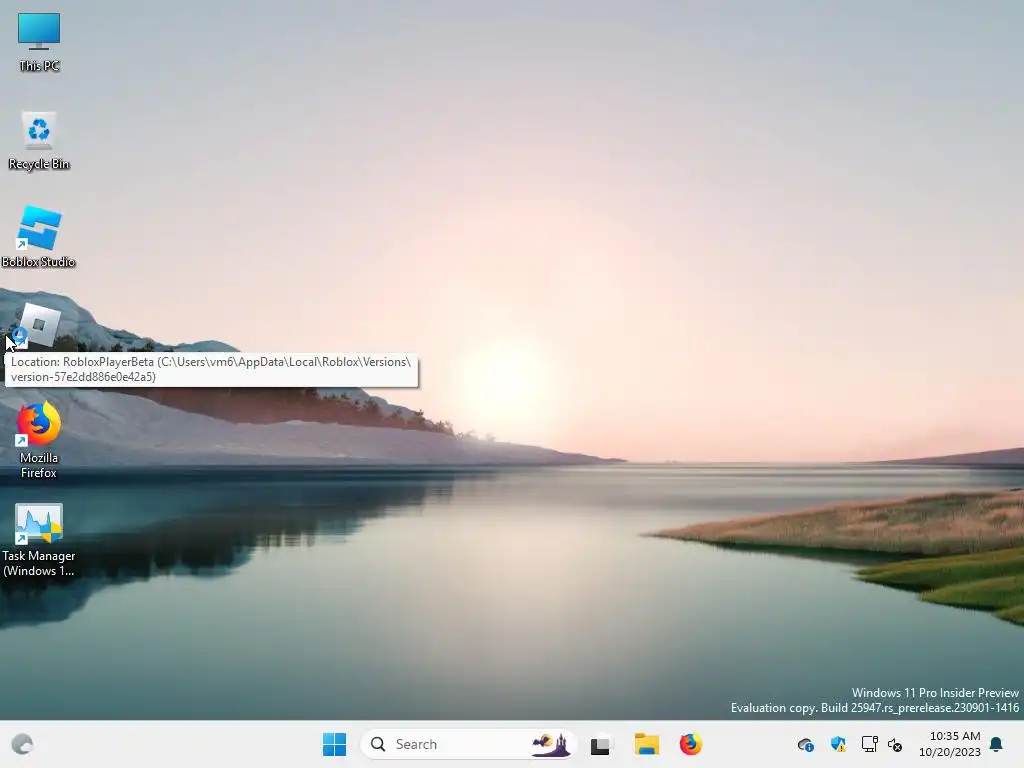Open the clock showing 10:35 AM

pos(950,744)
